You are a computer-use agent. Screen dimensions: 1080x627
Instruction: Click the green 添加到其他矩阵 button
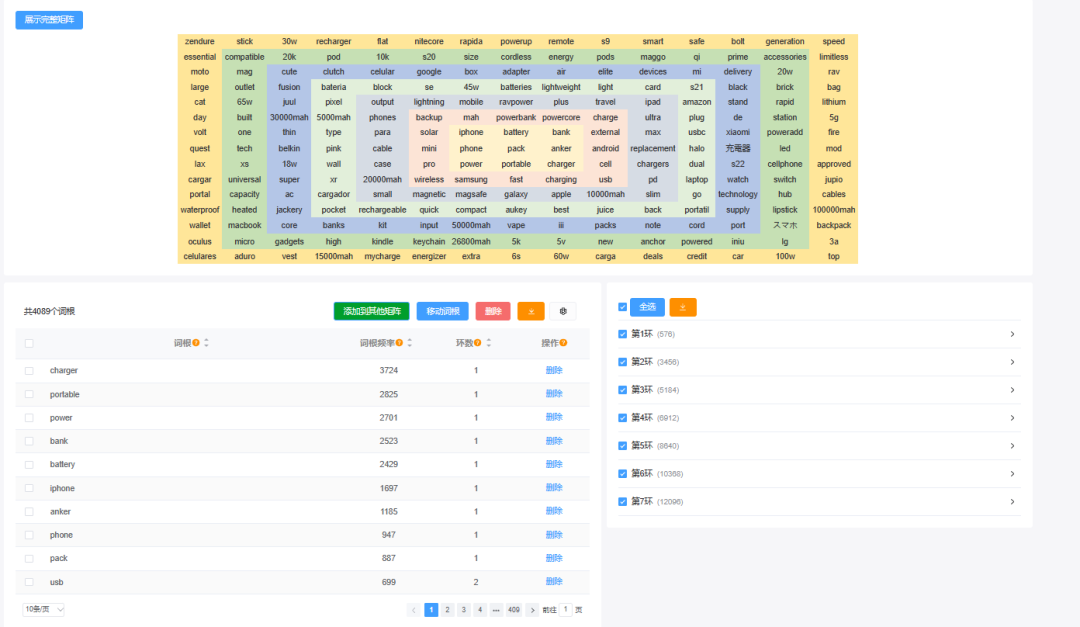point(371,311)
